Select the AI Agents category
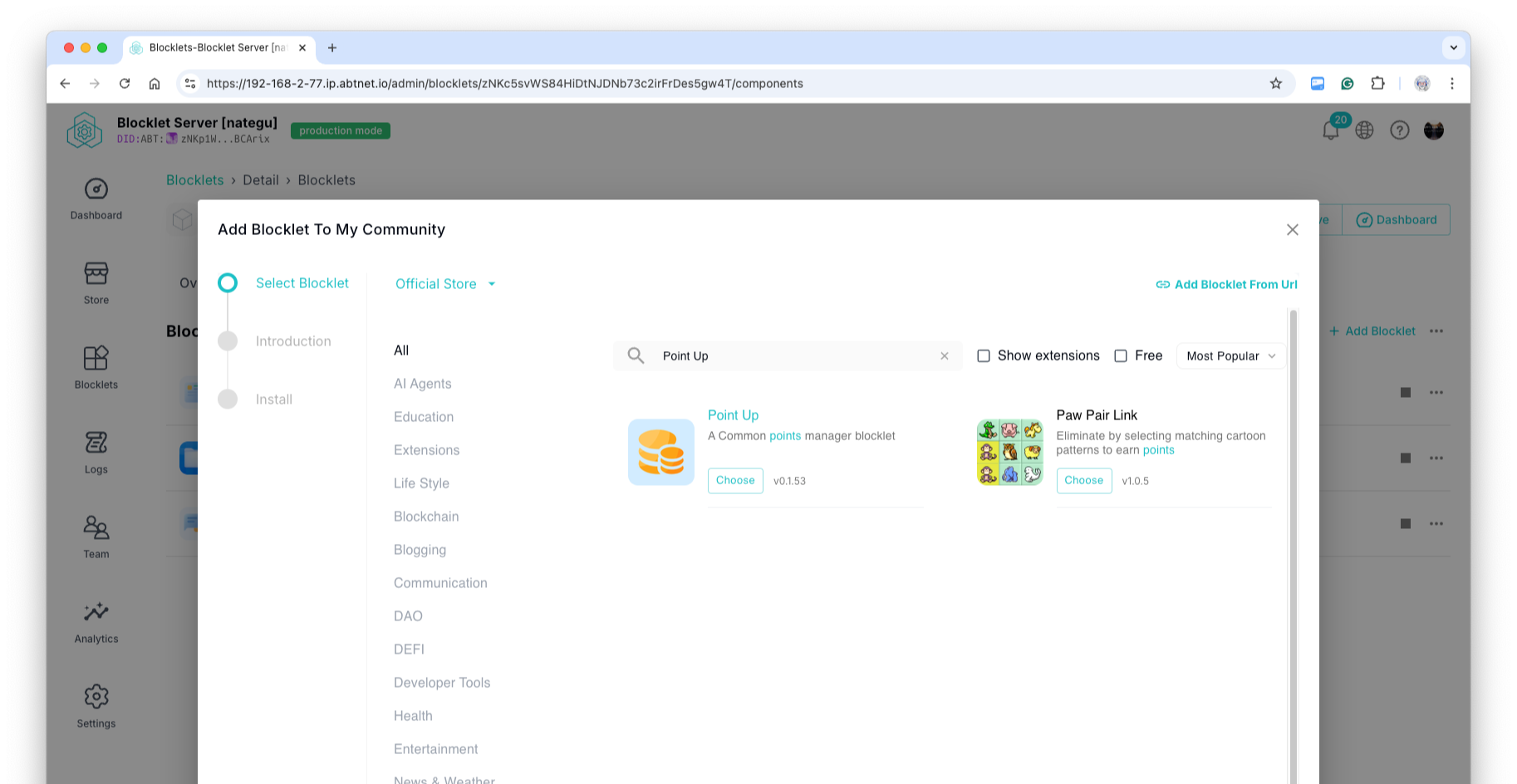Image resolution: width=1517 pixels, height=784 pixels. (x=422, y=384)
